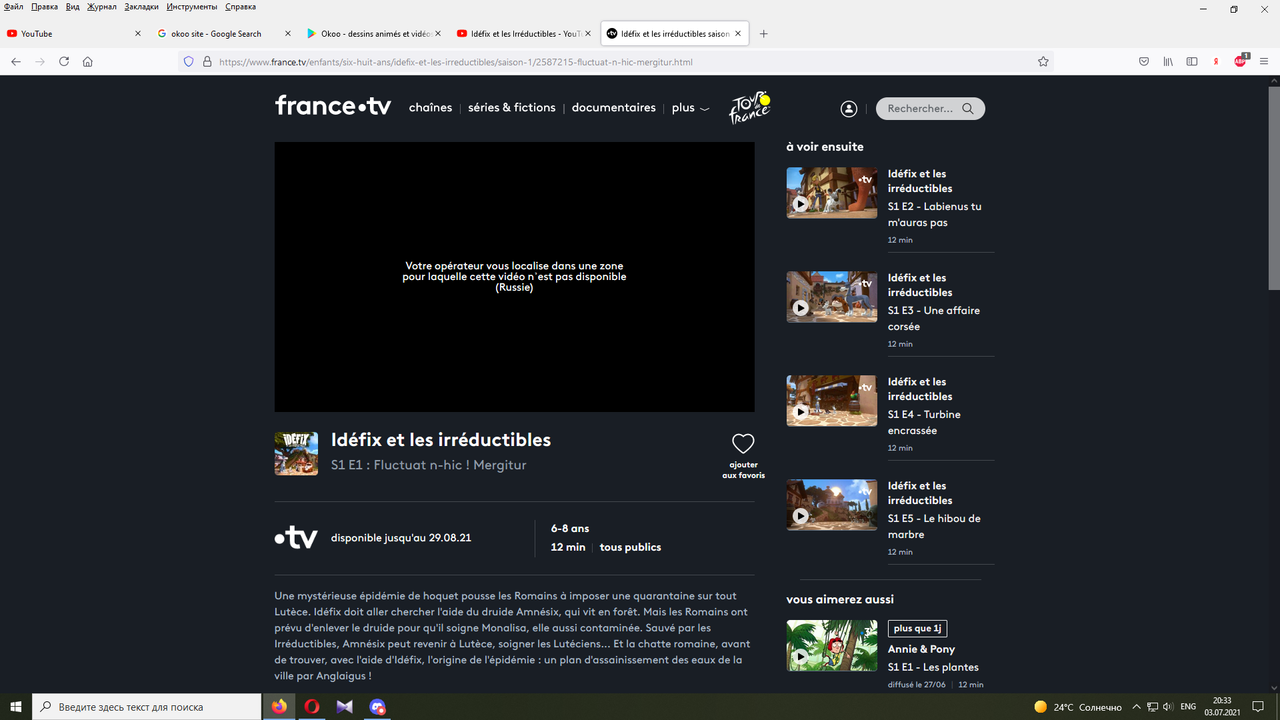The height and width of the screenshot is (720, 1280).
Task: Open the browser home page icon
Action: pyautogui.click(x=88, y=61)
